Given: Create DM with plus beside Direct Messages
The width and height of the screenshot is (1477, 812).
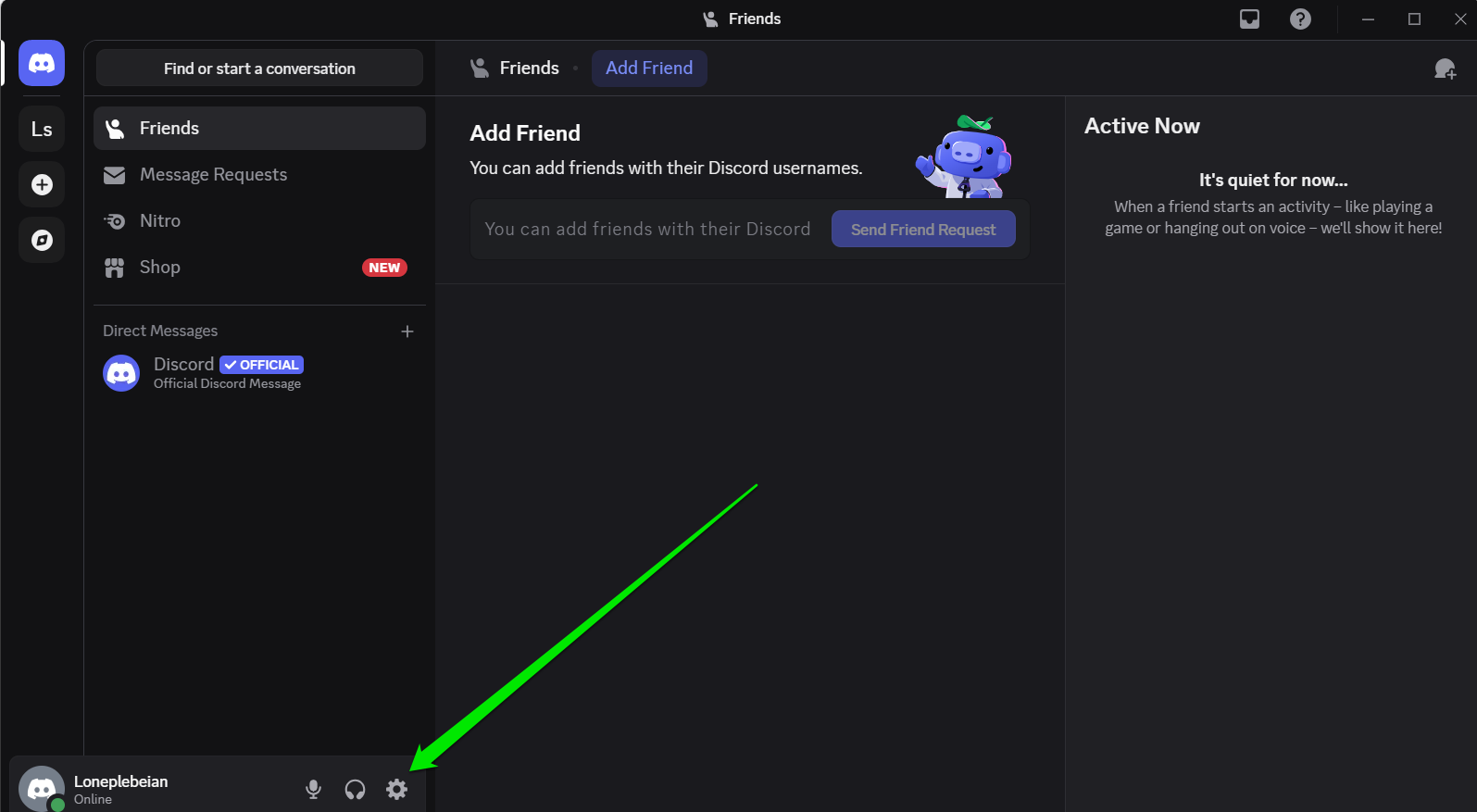Looking at the screenshot, I should coord(407,331).
